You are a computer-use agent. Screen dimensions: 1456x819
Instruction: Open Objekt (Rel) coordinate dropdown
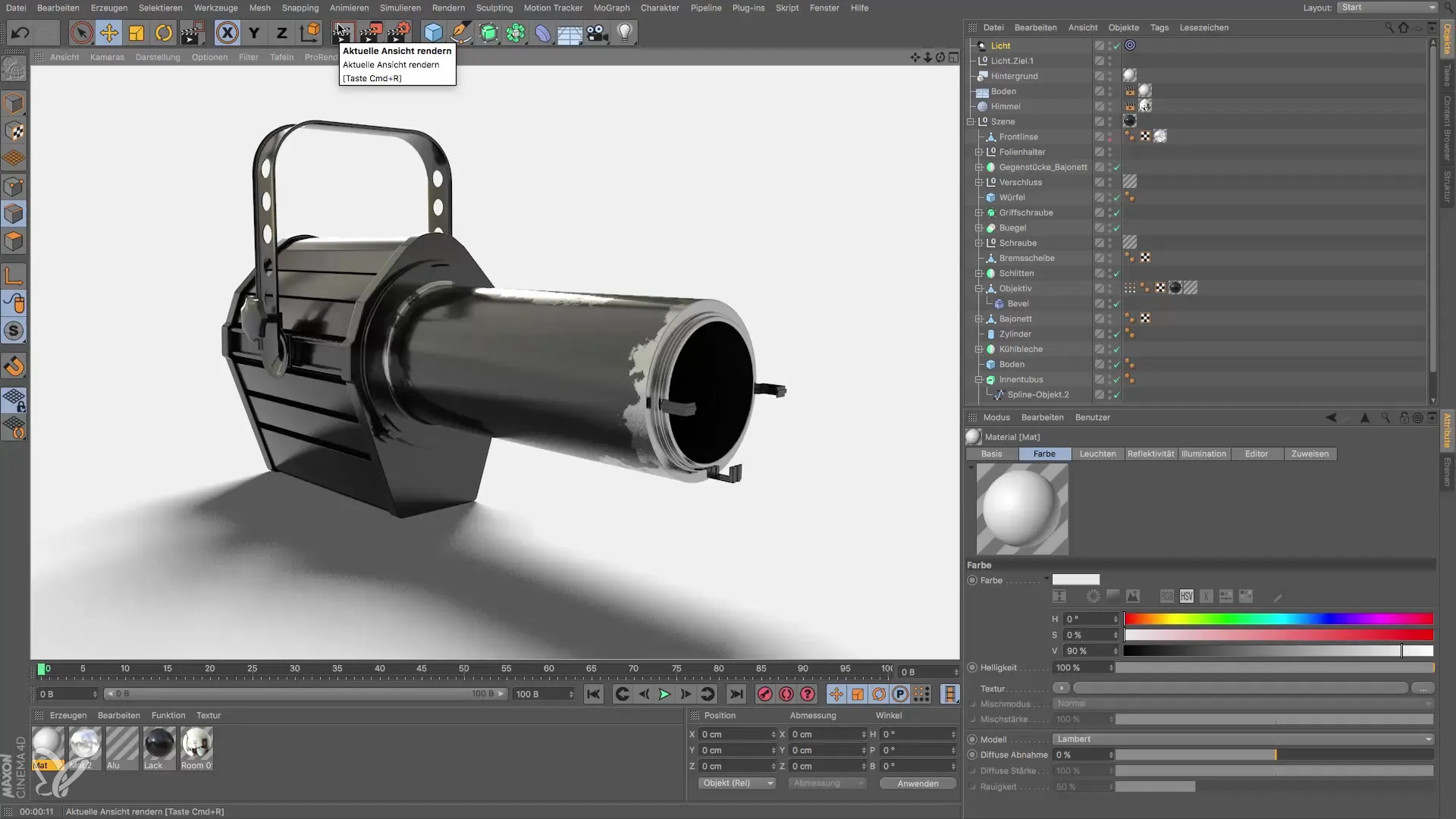[x=737, y=783]
